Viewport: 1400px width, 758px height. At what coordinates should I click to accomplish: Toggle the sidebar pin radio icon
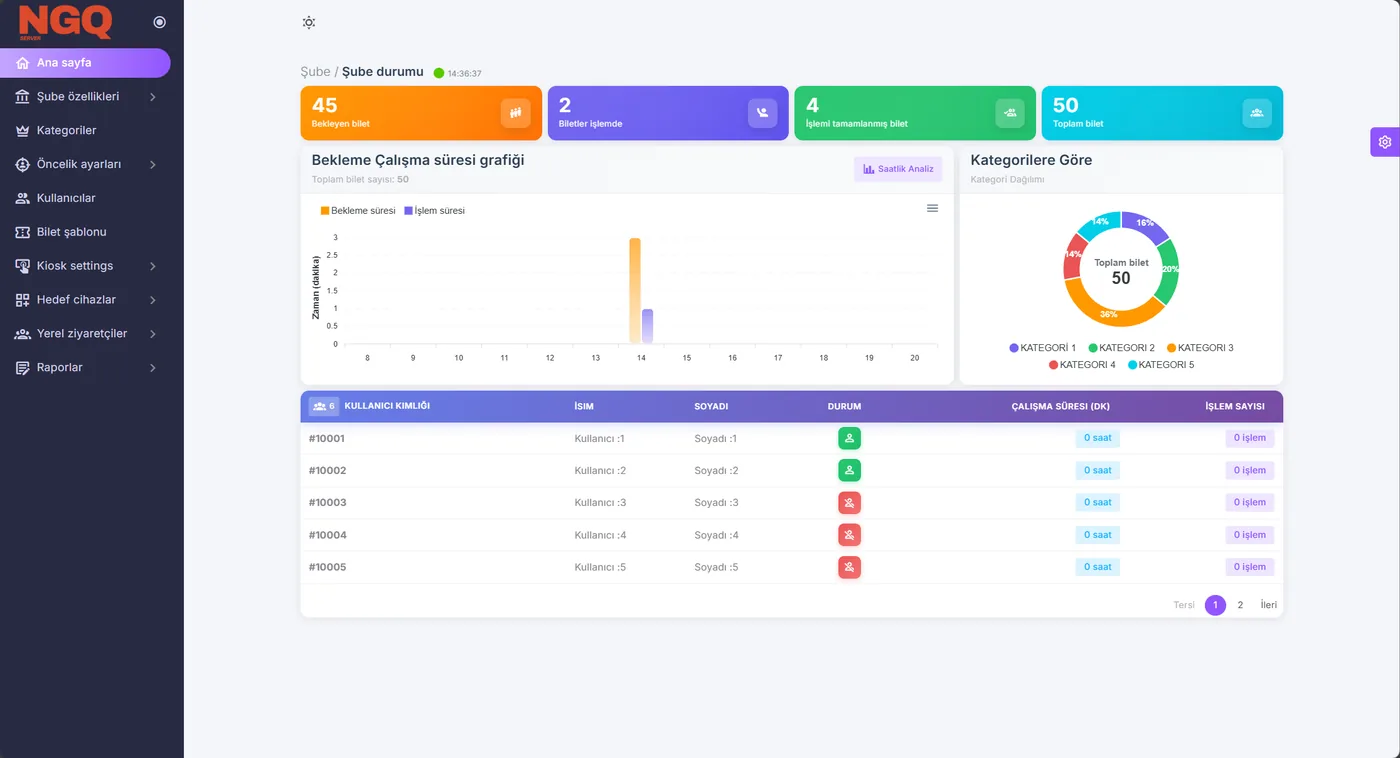click(160, 22)
